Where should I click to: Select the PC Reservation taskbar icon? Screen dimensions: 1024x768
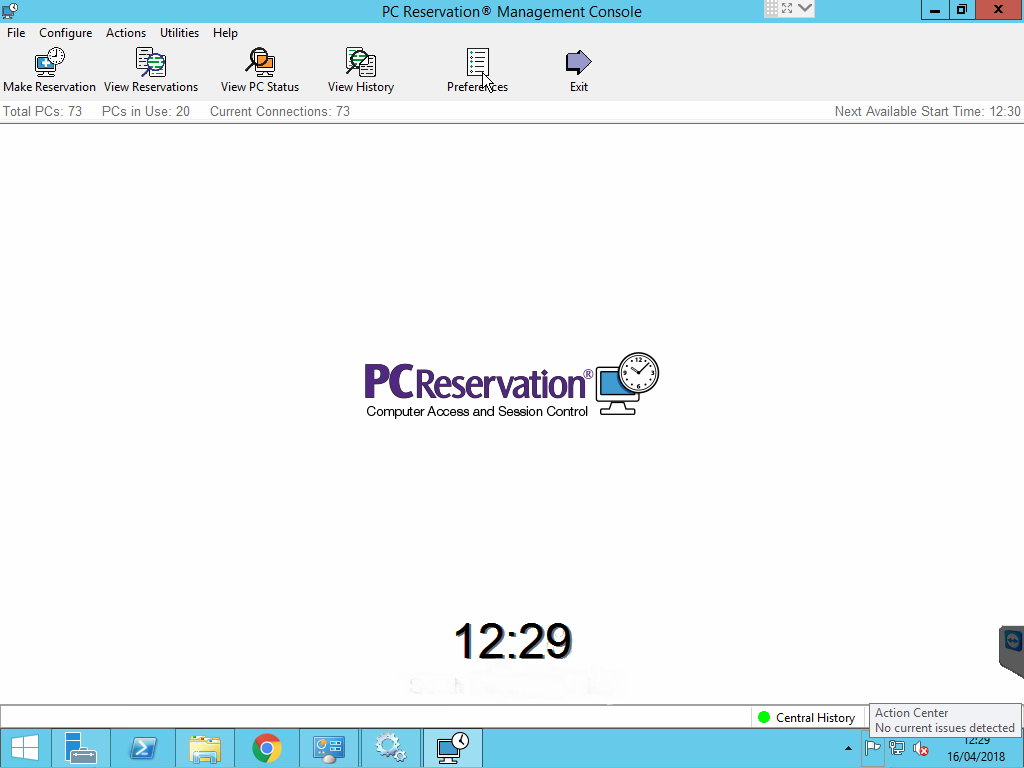453,748
